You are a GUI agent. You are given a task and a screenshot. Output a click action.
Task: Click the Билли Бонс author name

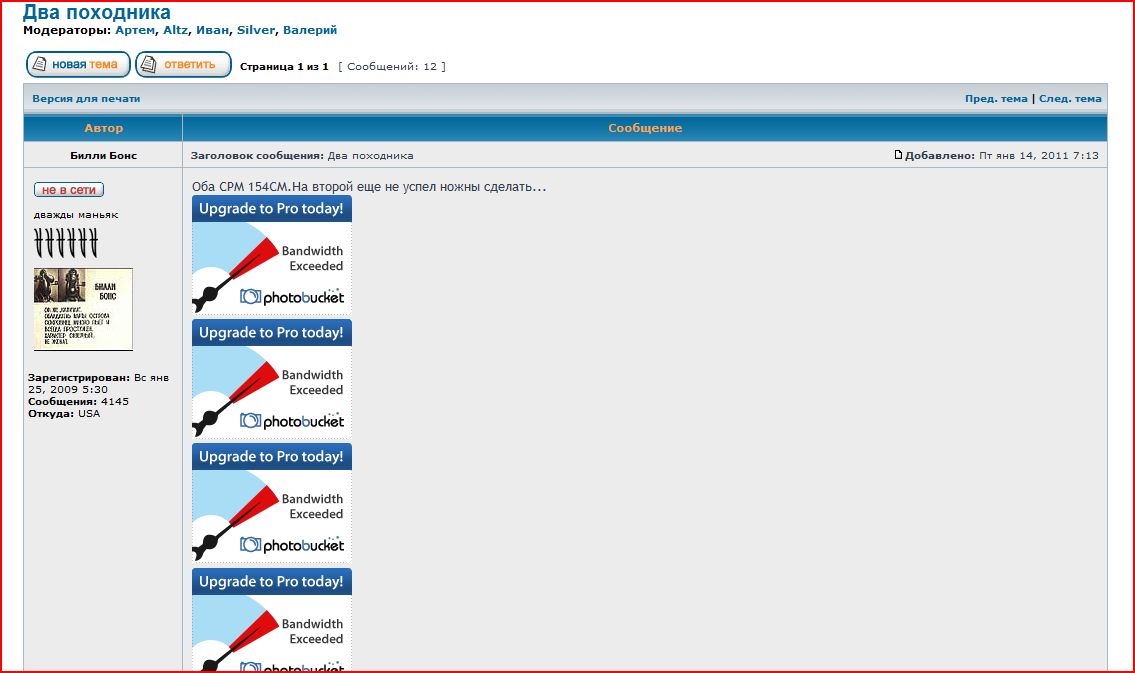click(x=104, y=156)
